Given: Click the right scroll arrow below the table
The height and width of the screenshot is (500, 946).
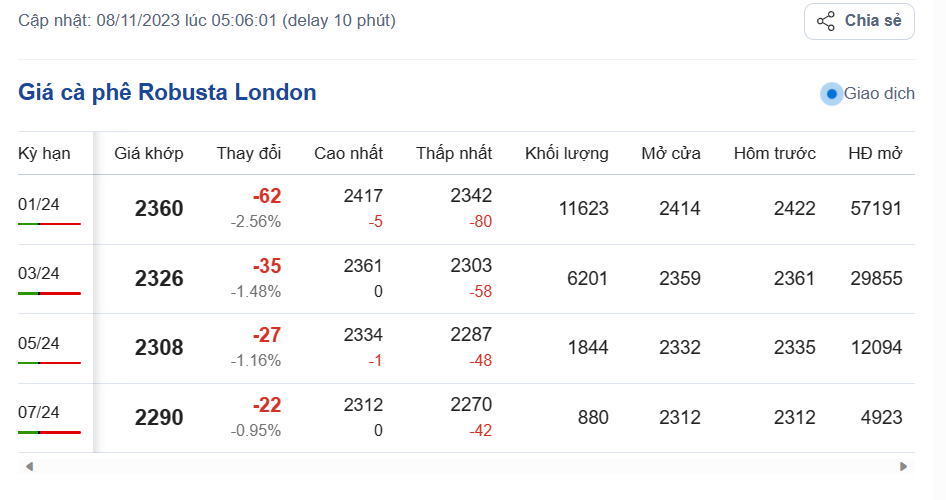Looking at the screenshot, I should point(903,466).
